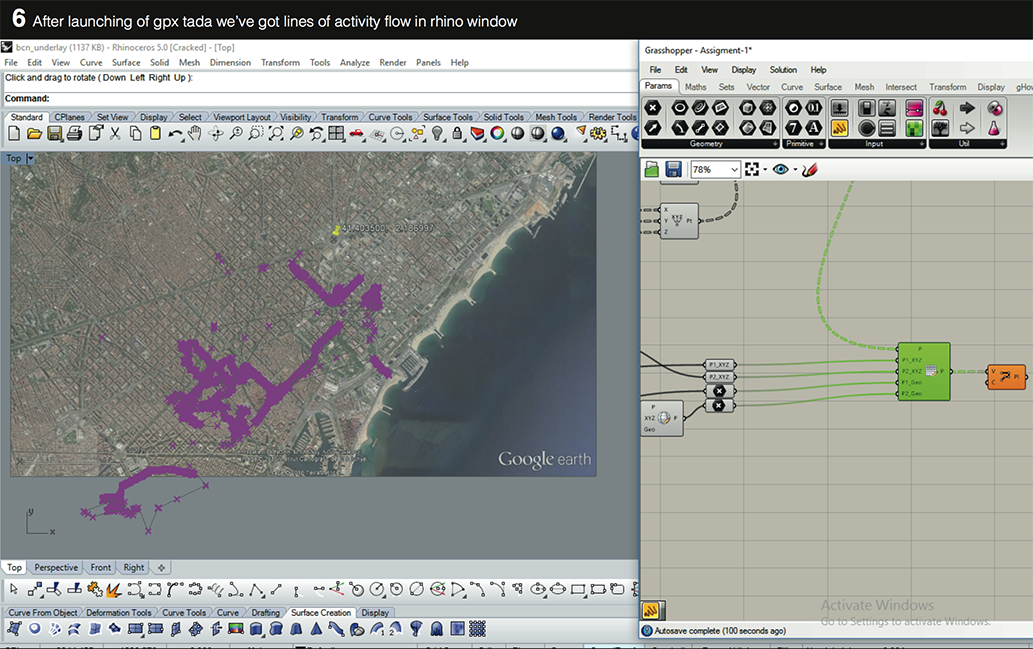Screen dimensions: 1033x649
Task: Open Rhino's Analyze menu
Action: coord(355,61)
